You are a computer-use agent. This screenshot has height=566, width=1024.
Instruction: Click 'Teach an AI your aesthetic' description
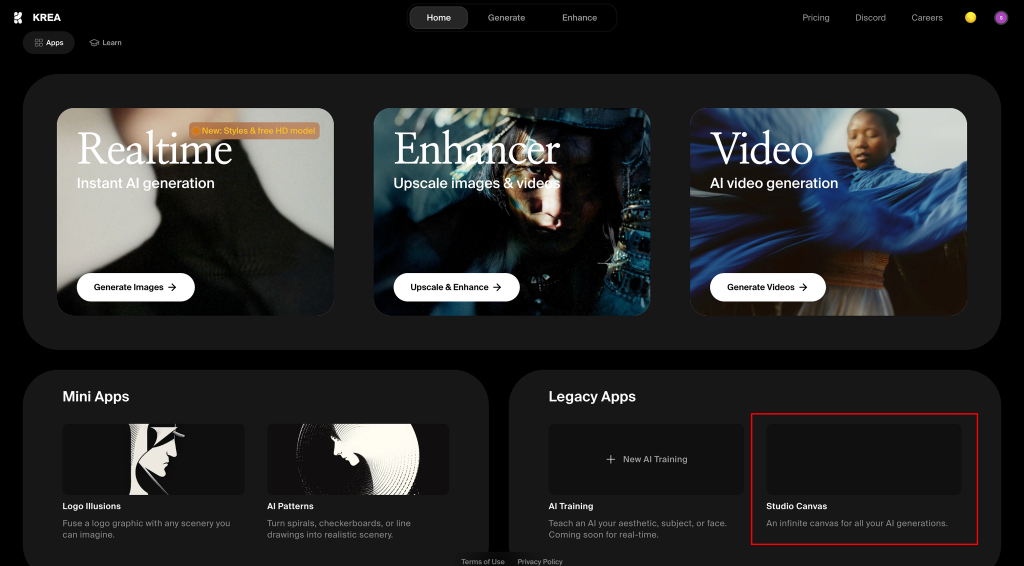(x=637, y=529)
